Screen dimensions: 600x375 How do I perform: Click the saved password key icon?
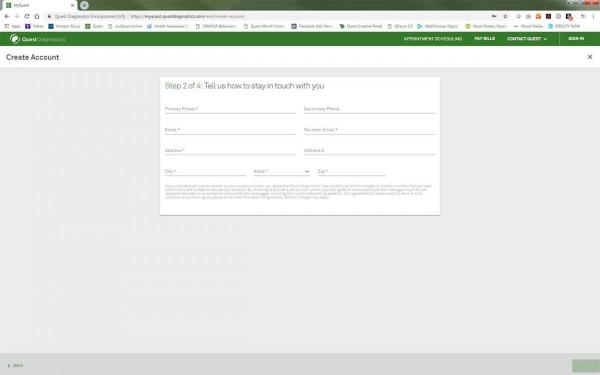[494, 16]
